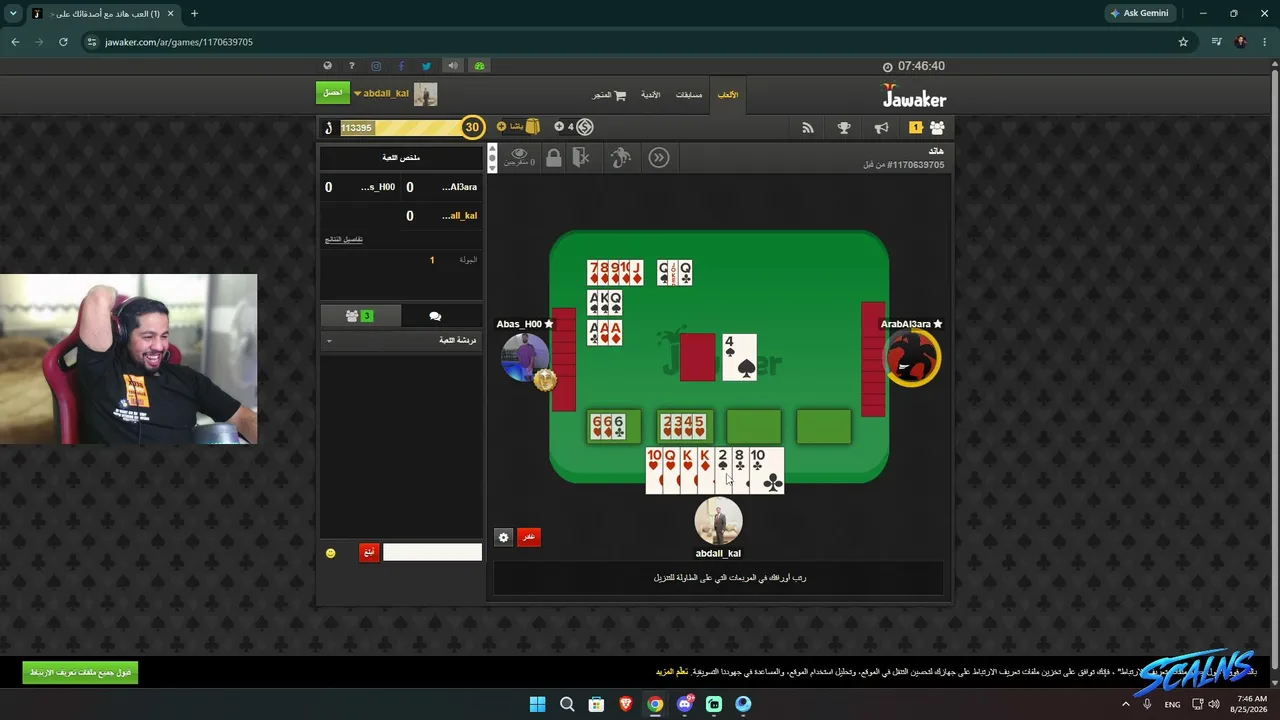Screen dimensions: 1280x720
Task: Toggle the sound speaker icon
Action: tap(453, 66)
